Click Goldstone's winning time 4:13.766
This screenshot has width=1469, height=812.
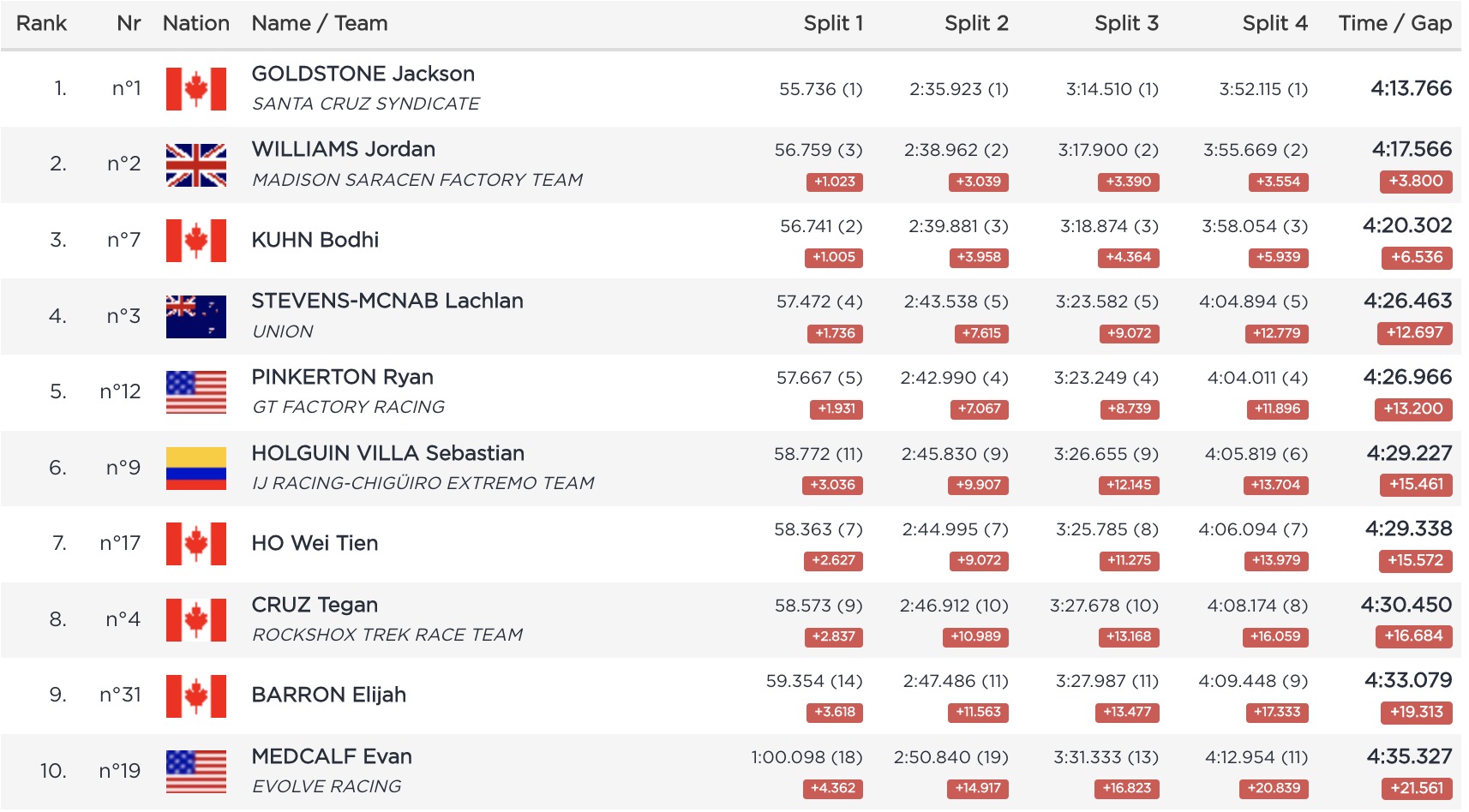tap(1411, 88)
